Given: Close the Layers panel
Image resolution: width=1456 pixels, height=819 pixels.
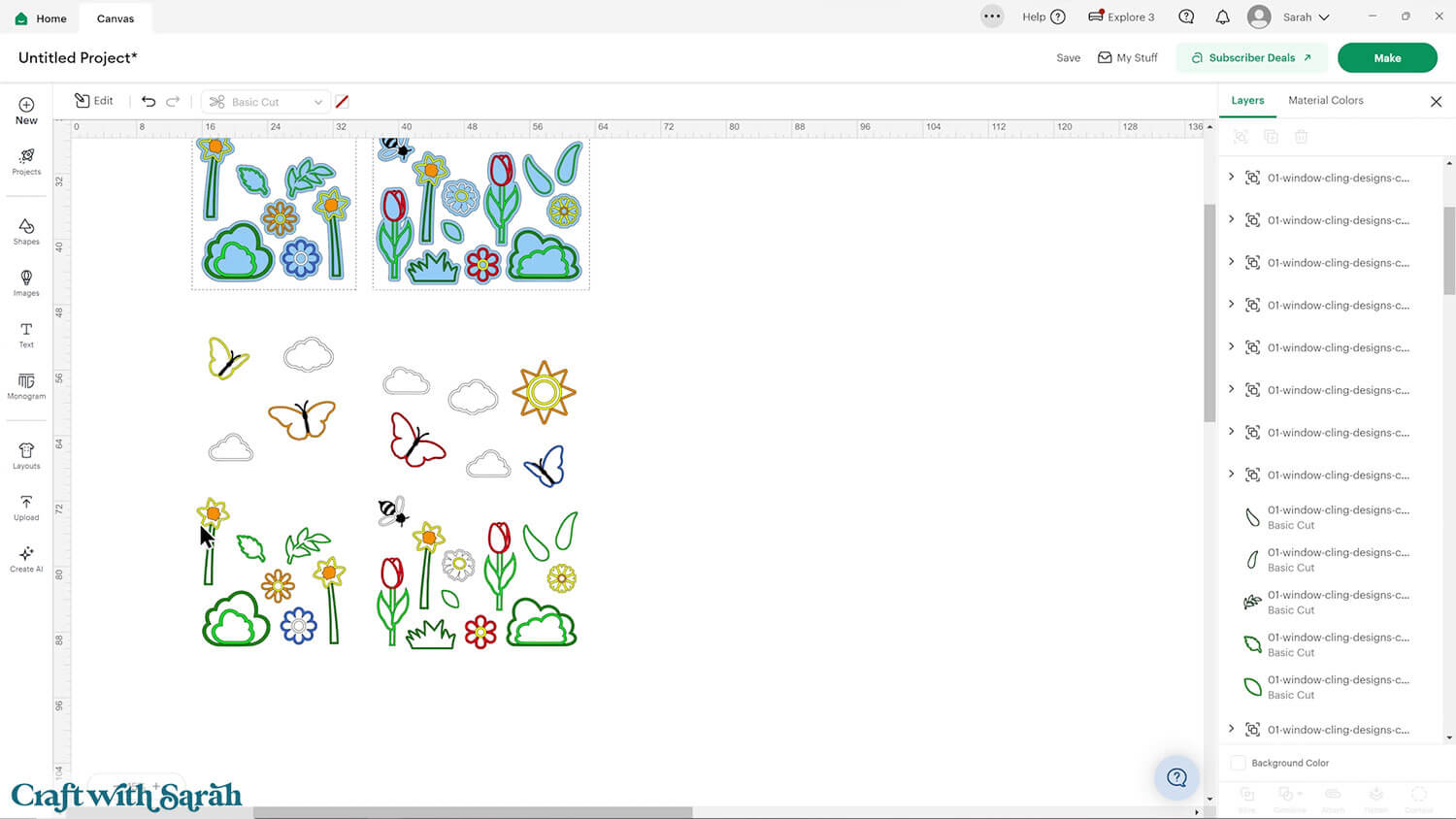Looking at the screenshot, I should [x=1436, y=101].
